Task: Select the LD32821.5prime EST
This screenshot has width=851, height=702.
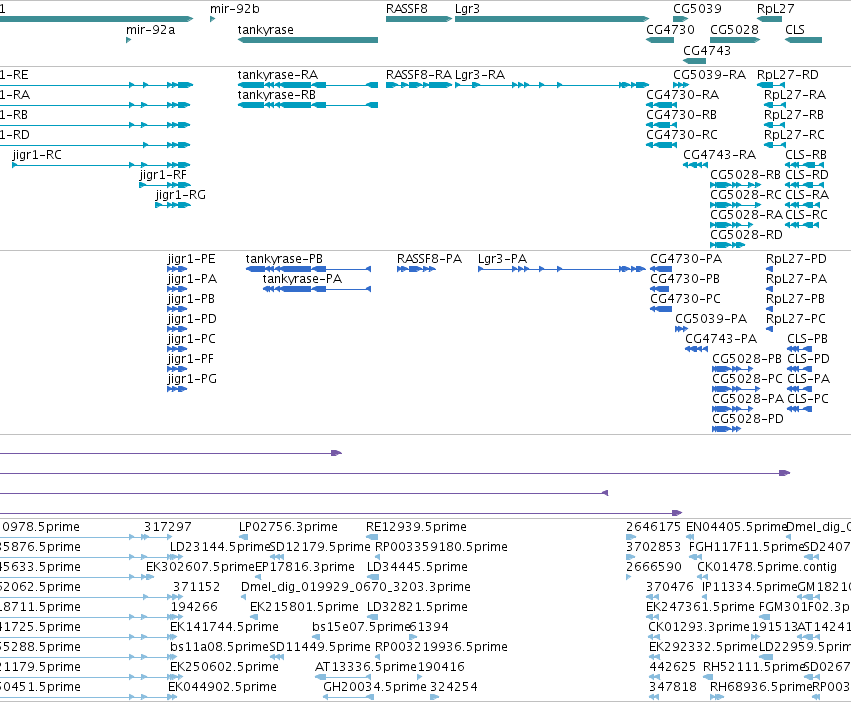Action: [x=373, y=617]
